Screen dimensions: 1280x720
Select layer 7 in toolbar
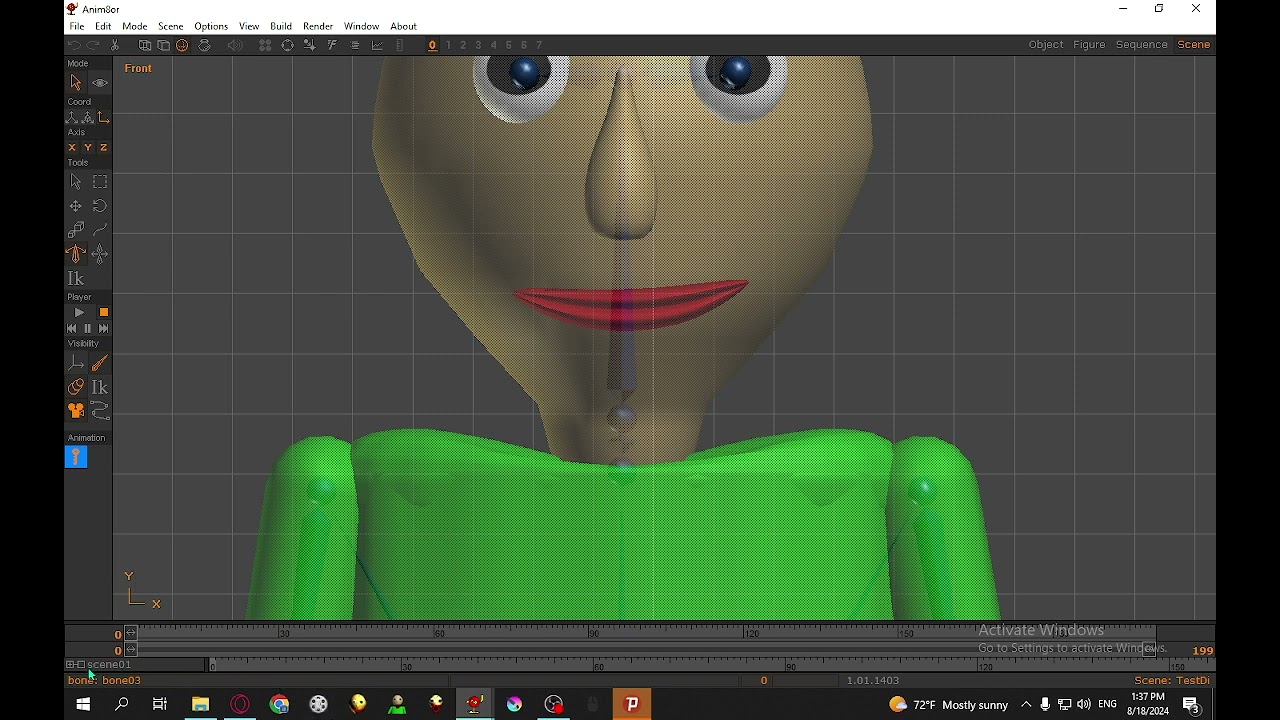click(x=539, y=45)
